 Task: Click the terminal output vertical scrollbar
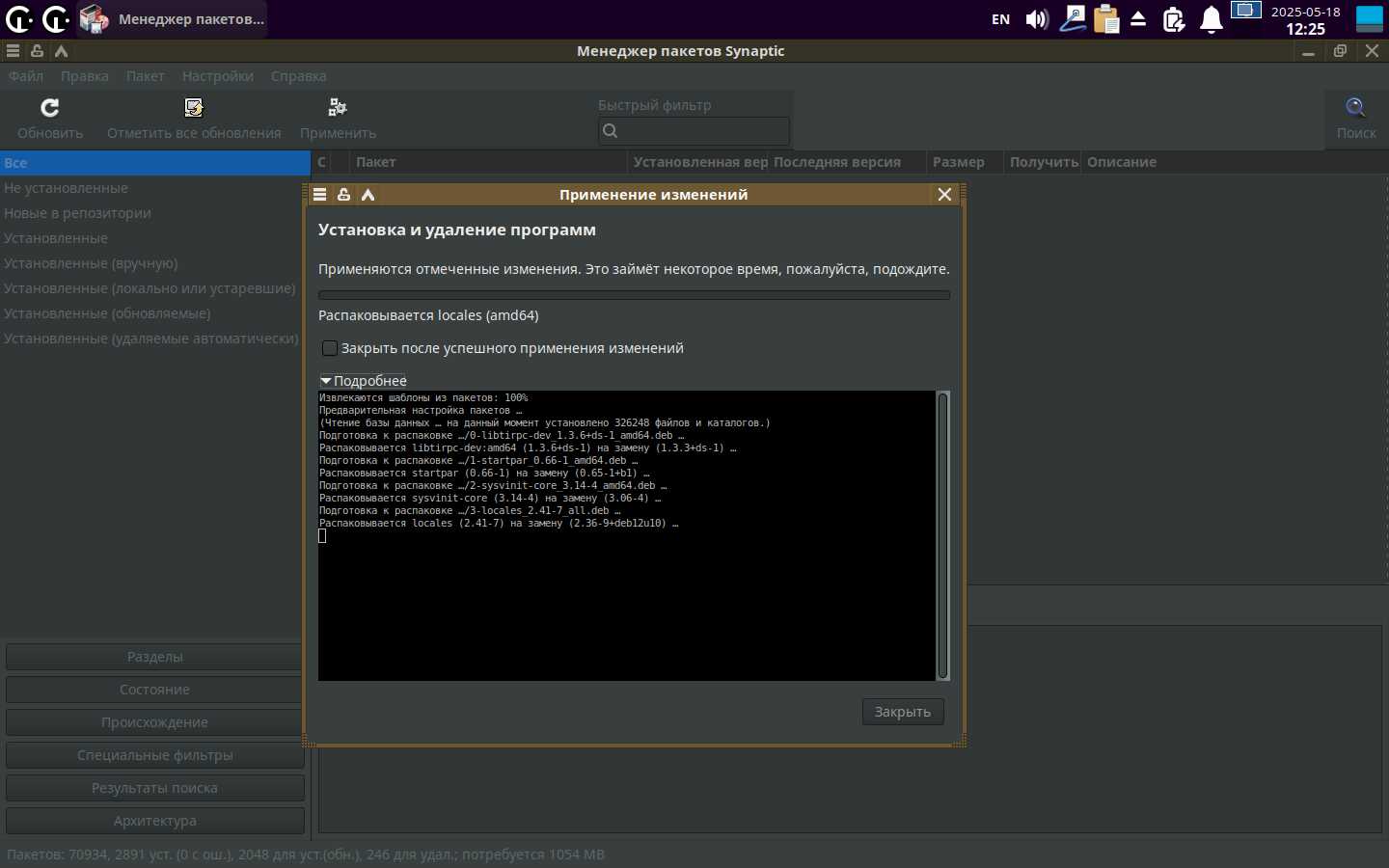coord(943,535)
